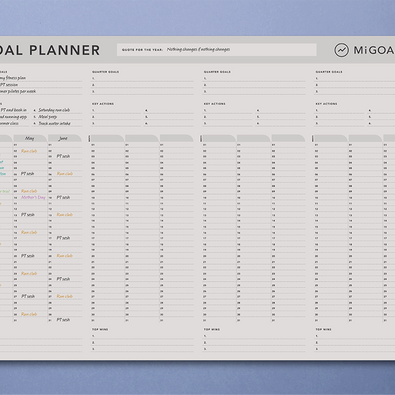
Task: Click third column "Top Wins" heading
Action: point(212,329)
